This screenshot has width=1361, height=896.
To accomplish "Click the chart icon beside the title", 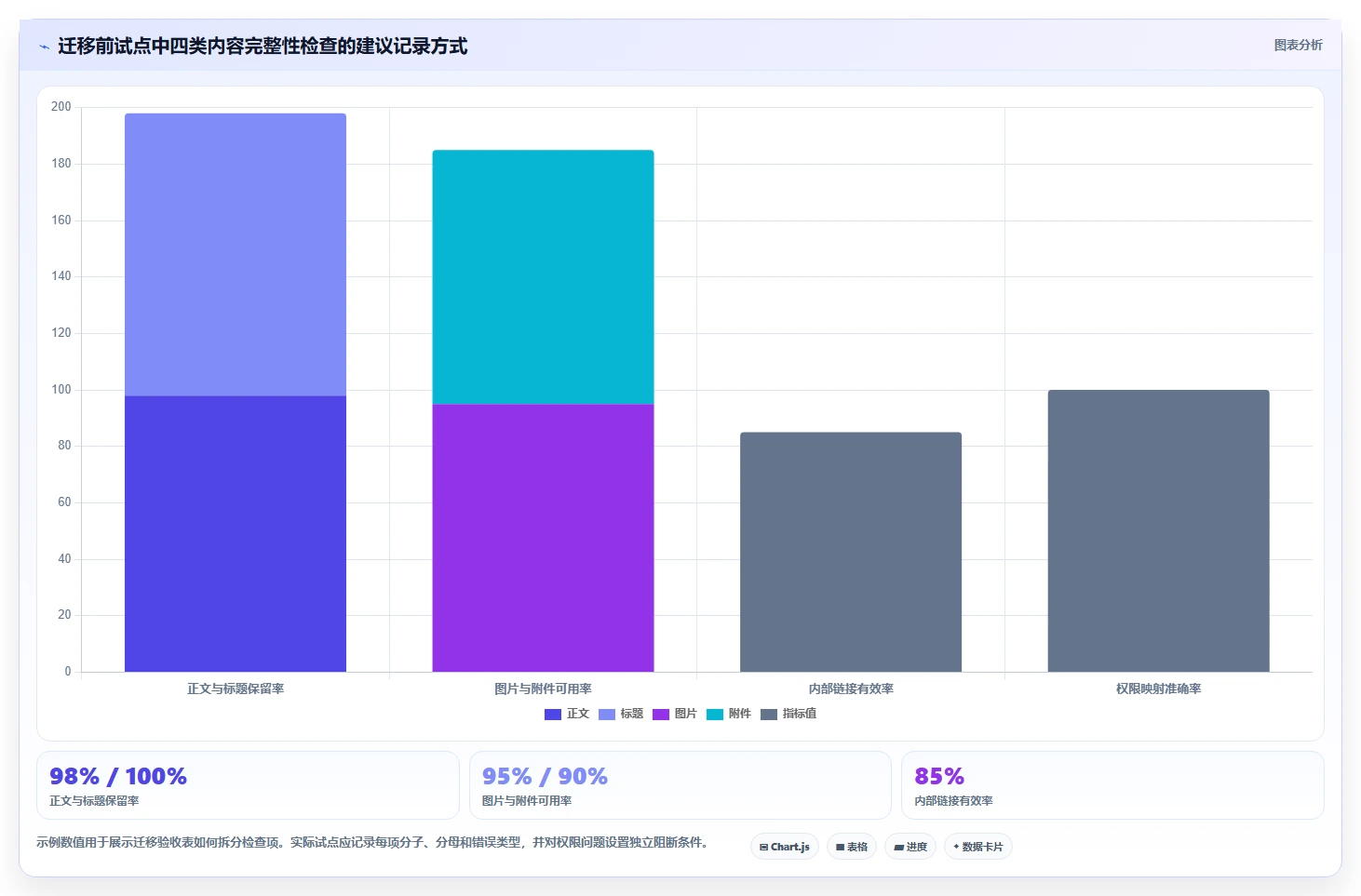I will point(44,47).
